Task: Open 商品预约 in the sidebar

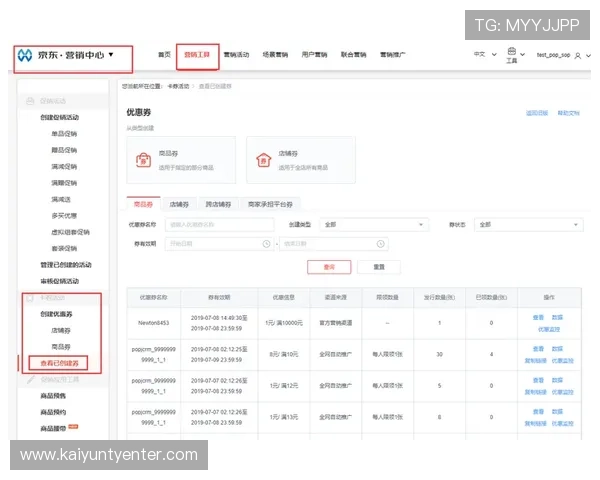Action: [x=53, y=413]
